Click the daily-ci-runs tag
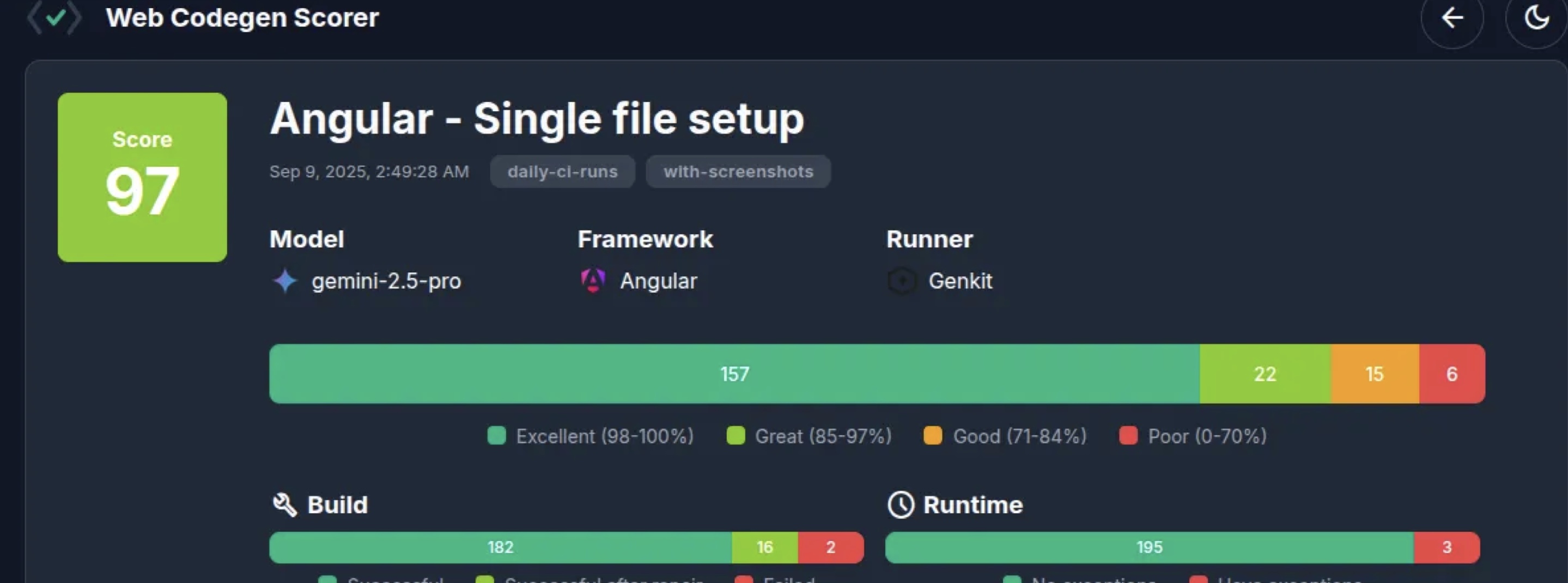This screenshot has width=1568, height=583. pos(562,172)
